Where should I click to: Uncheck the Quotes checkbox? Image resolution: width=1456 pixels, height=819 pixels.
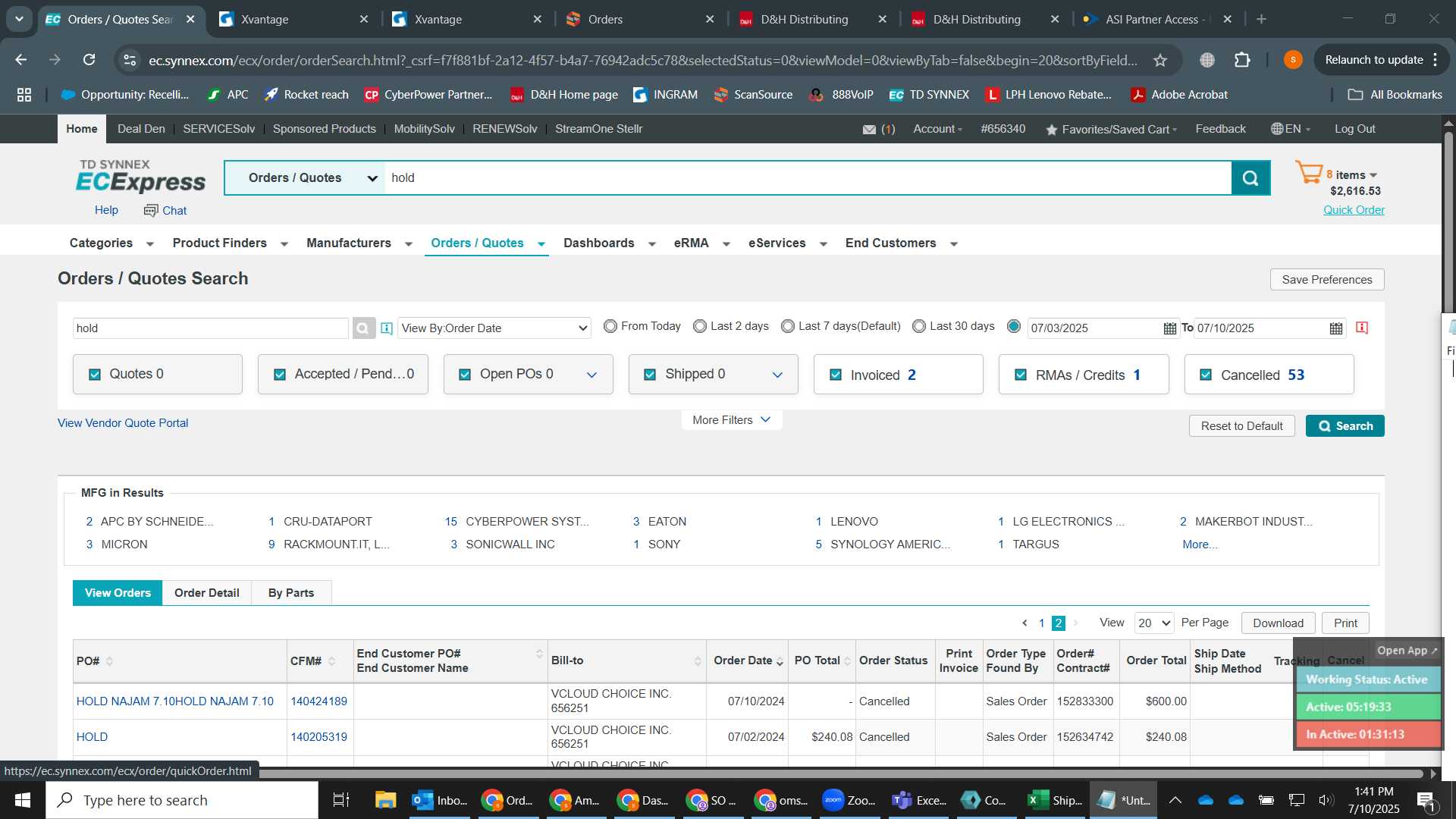pos(95,375)
